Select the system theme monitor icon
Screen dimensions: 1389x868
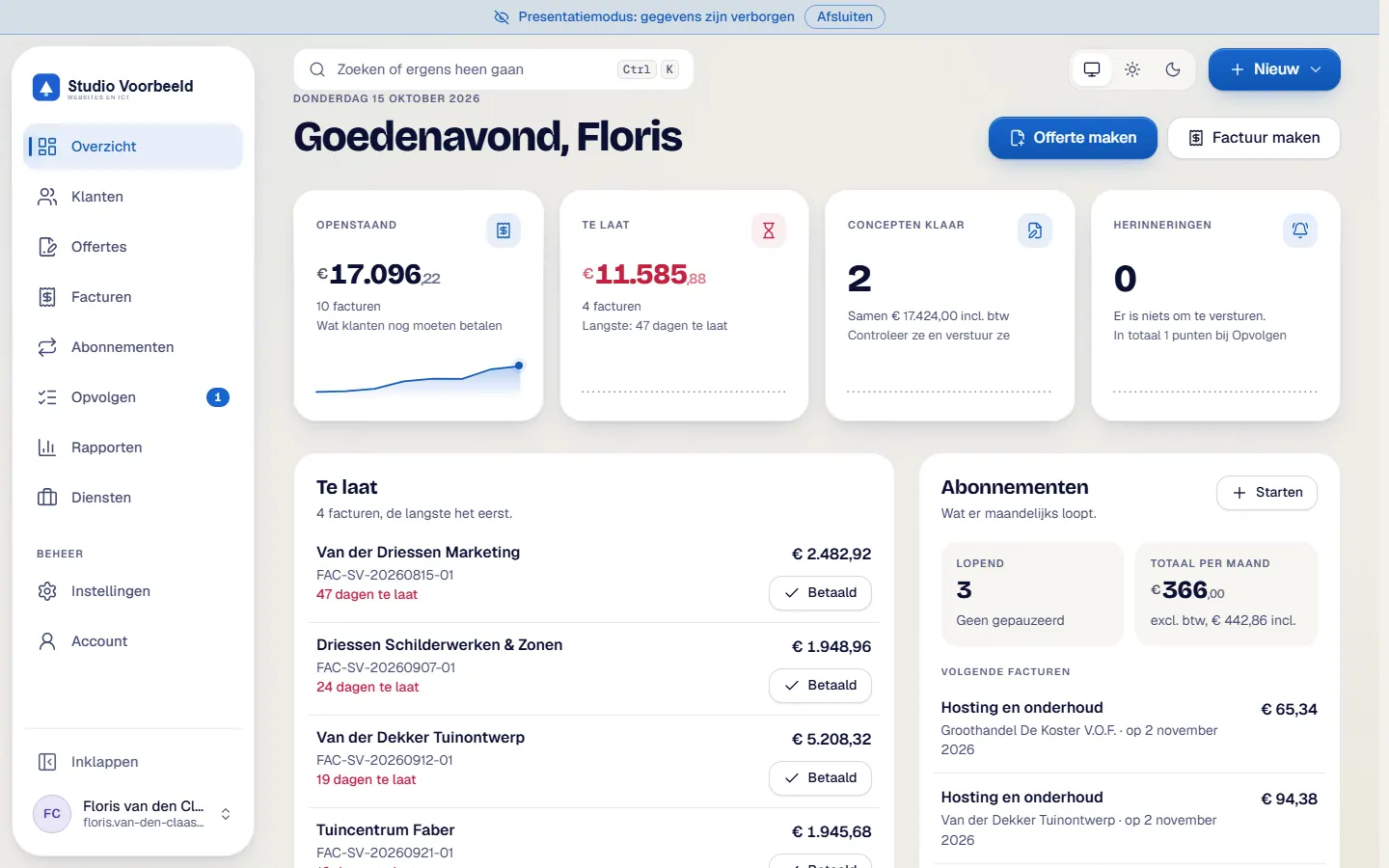coord(1092,69)
